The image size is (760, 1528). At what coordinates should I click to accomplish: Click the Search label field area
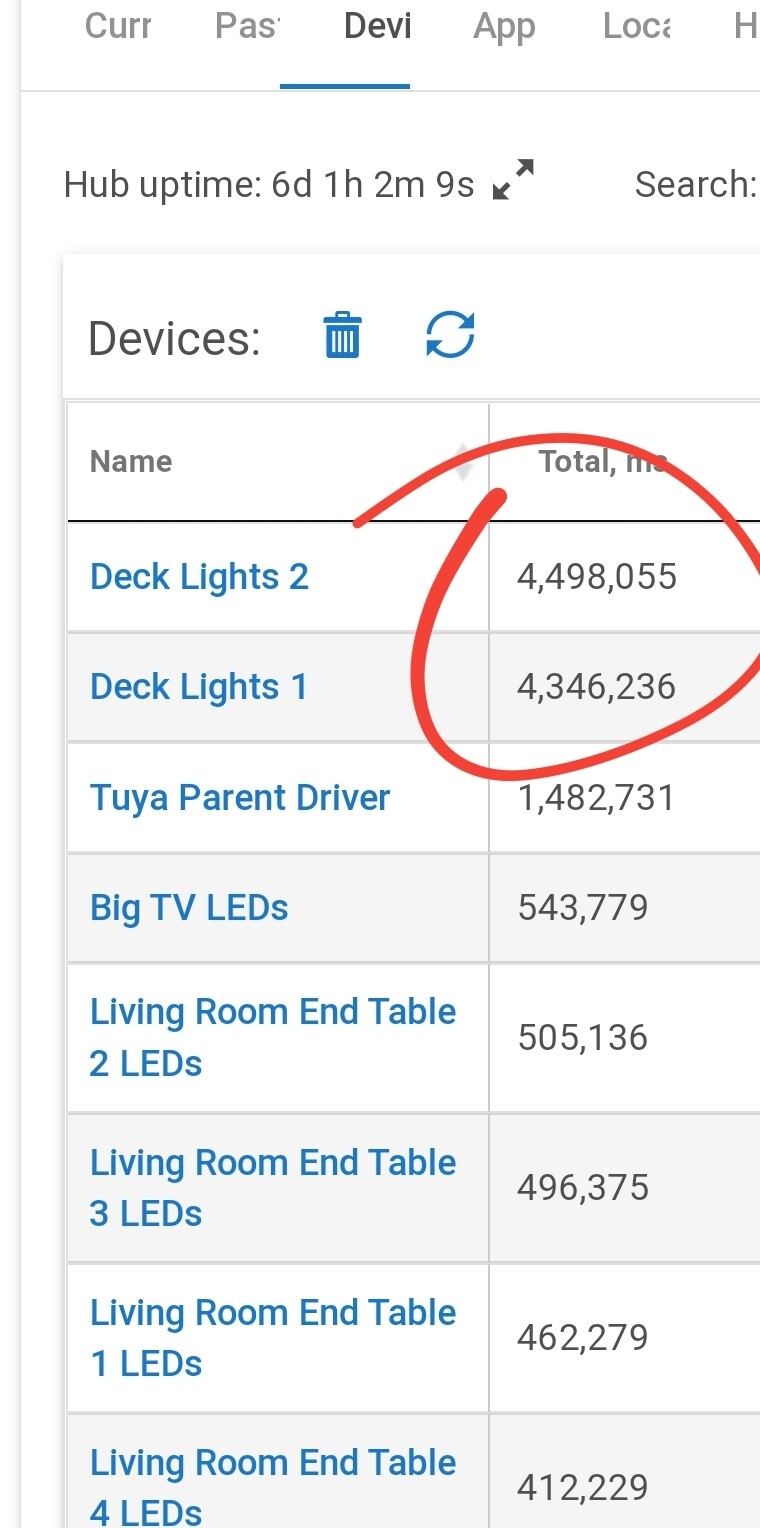(696, 184)
